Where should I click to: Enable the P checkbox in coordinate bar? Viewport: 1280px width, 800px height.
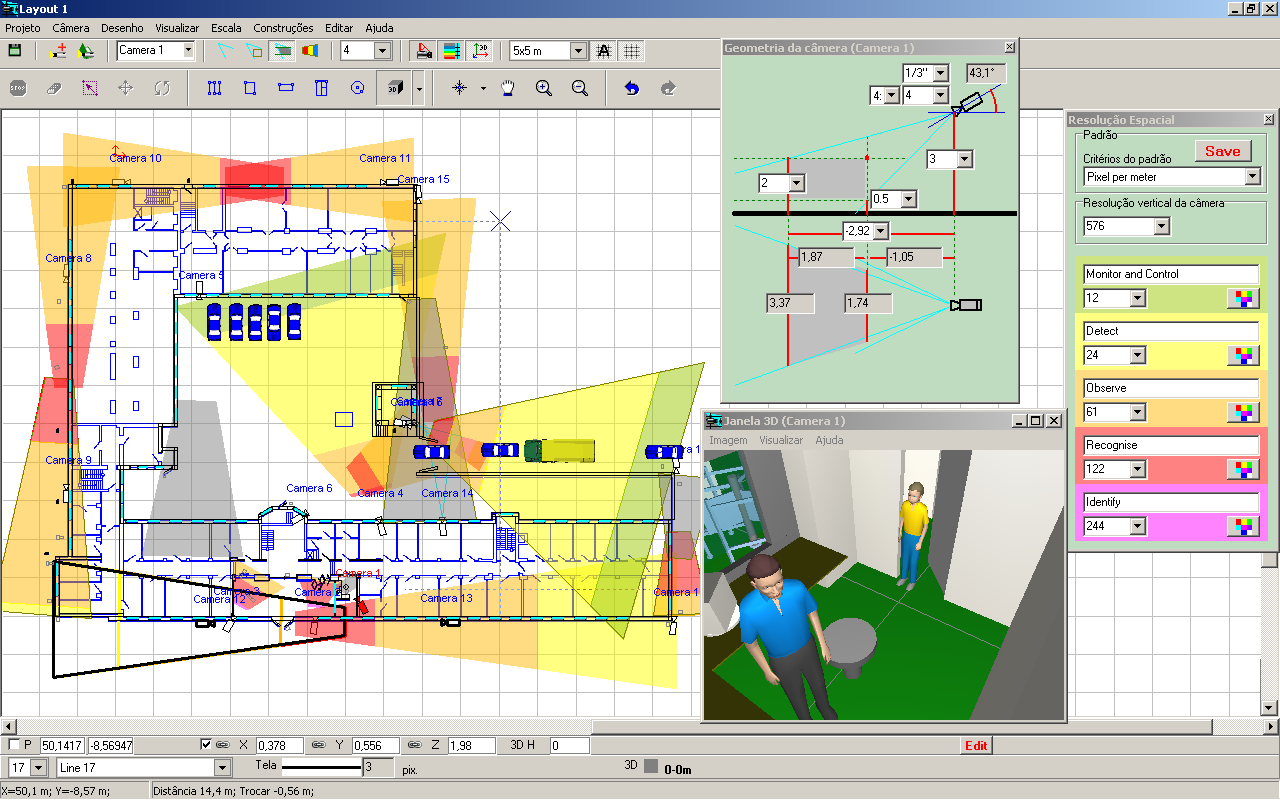click(14, 745)
